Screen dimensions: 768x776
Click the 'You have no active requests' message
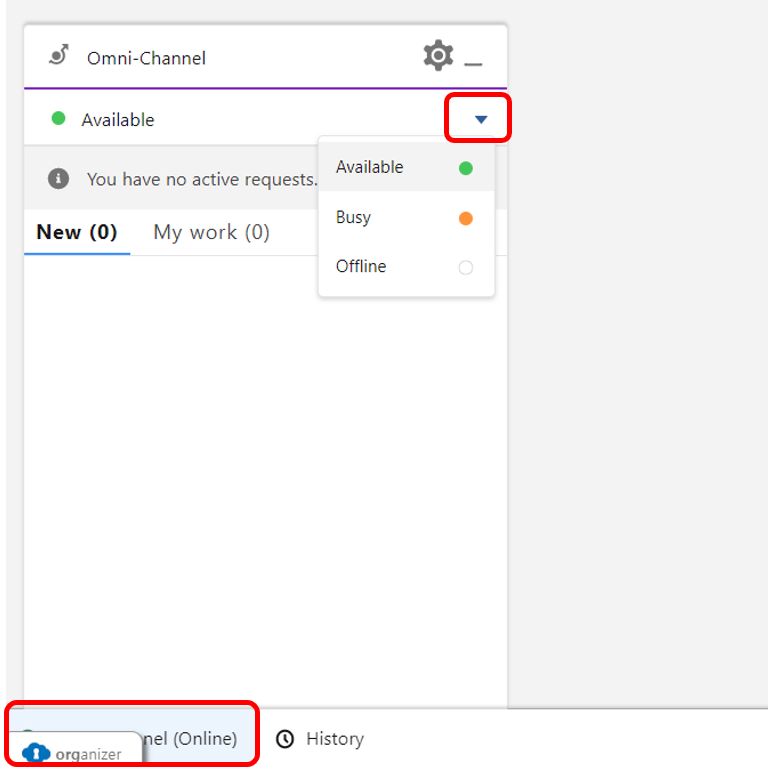coord(202,179)
